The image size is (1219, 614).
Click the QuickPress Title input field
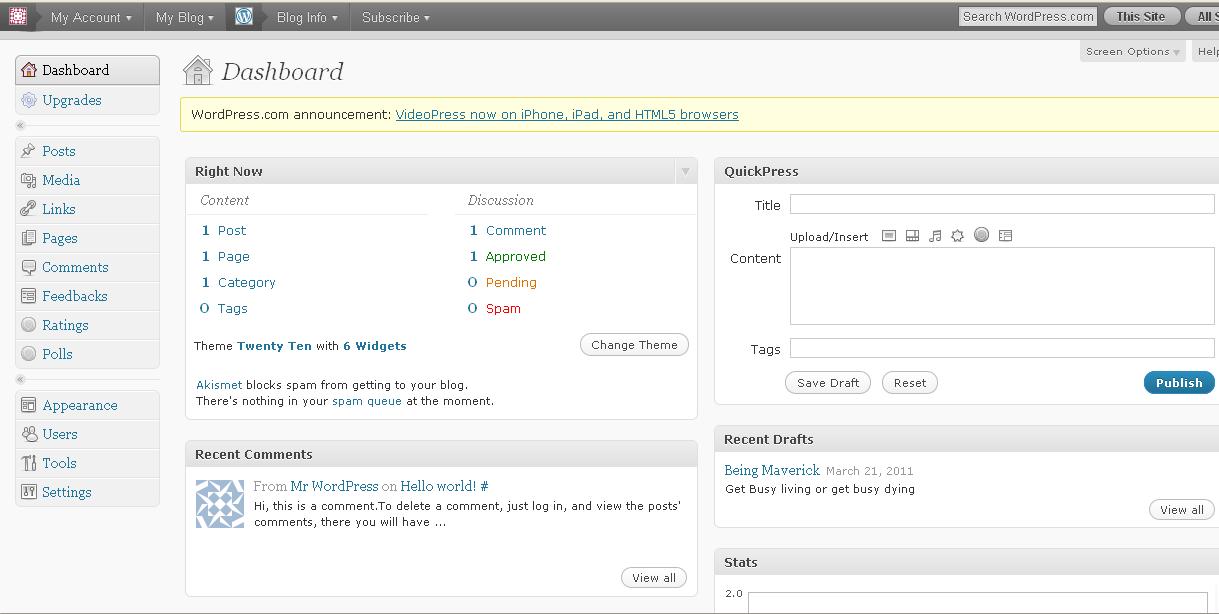tap(1002, 204)
